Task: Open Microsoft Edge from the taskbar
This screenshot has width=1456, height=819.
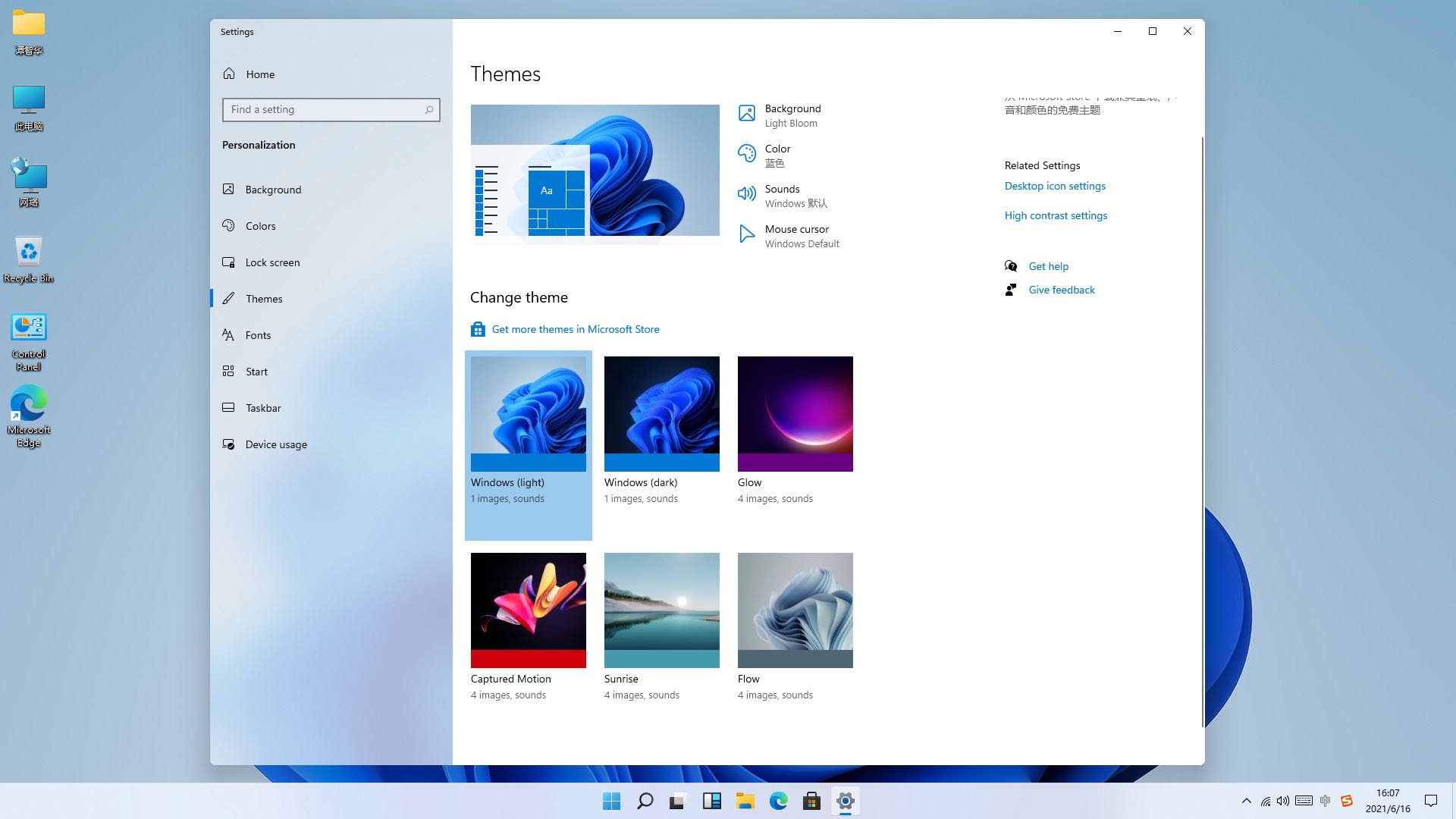Action: pyautogui.click(x=778, y=801)
